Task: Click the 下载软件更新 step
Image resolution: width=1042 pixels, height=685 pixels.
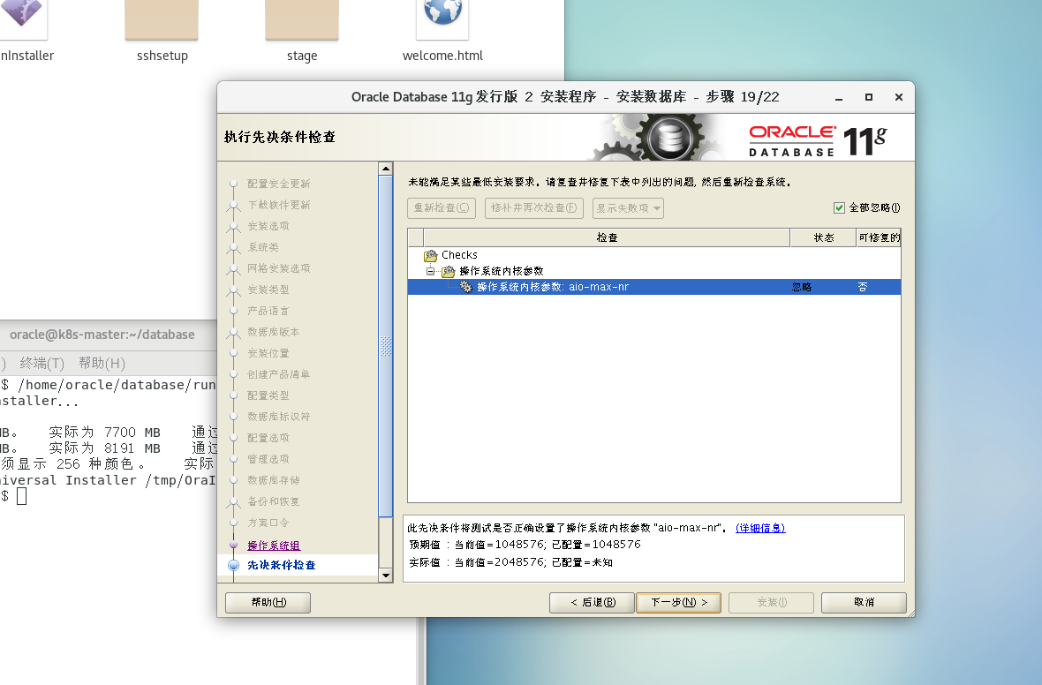Action: click(278, 205)
